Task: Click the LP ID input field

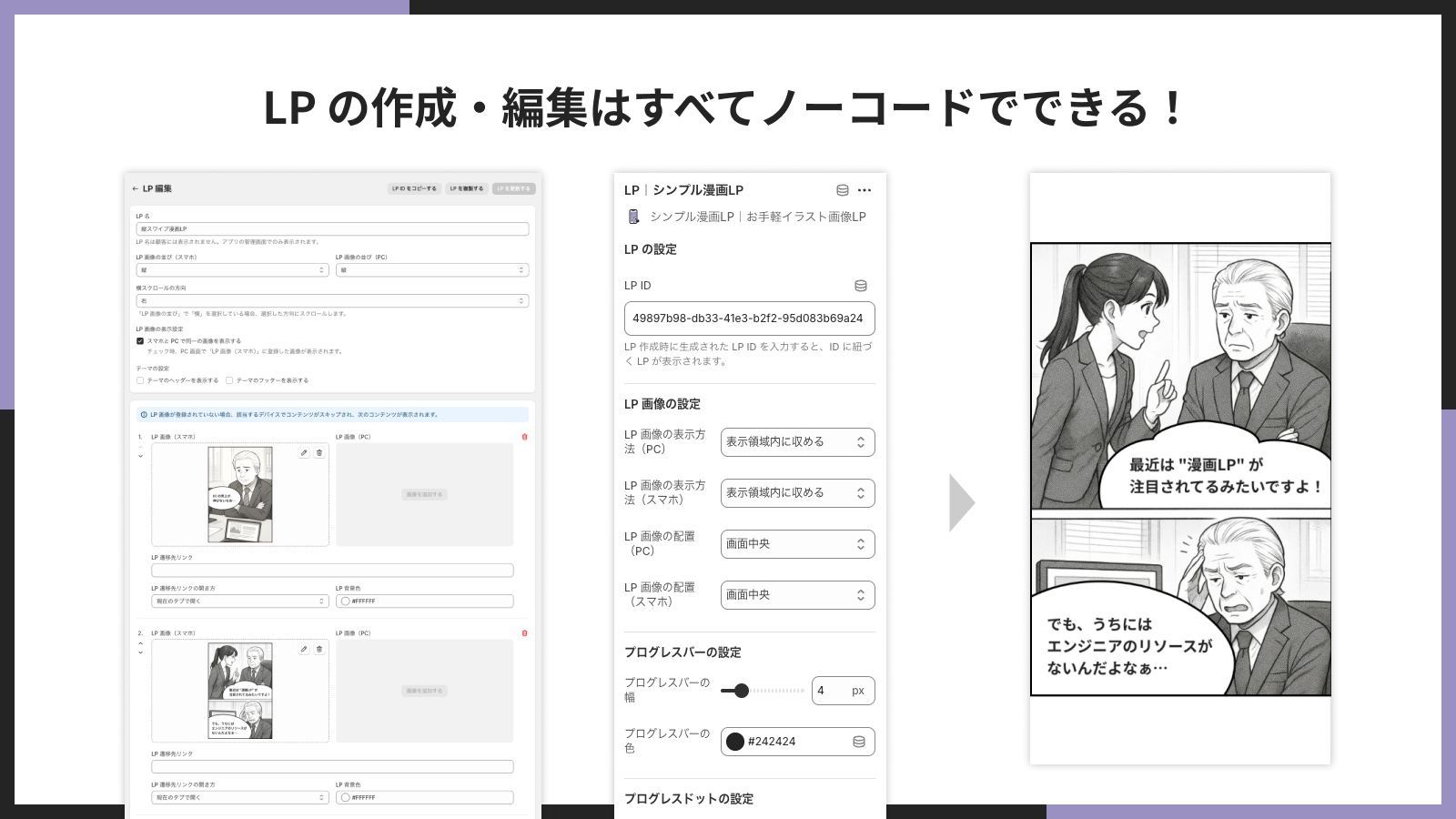Action: (x=749, y=318)
